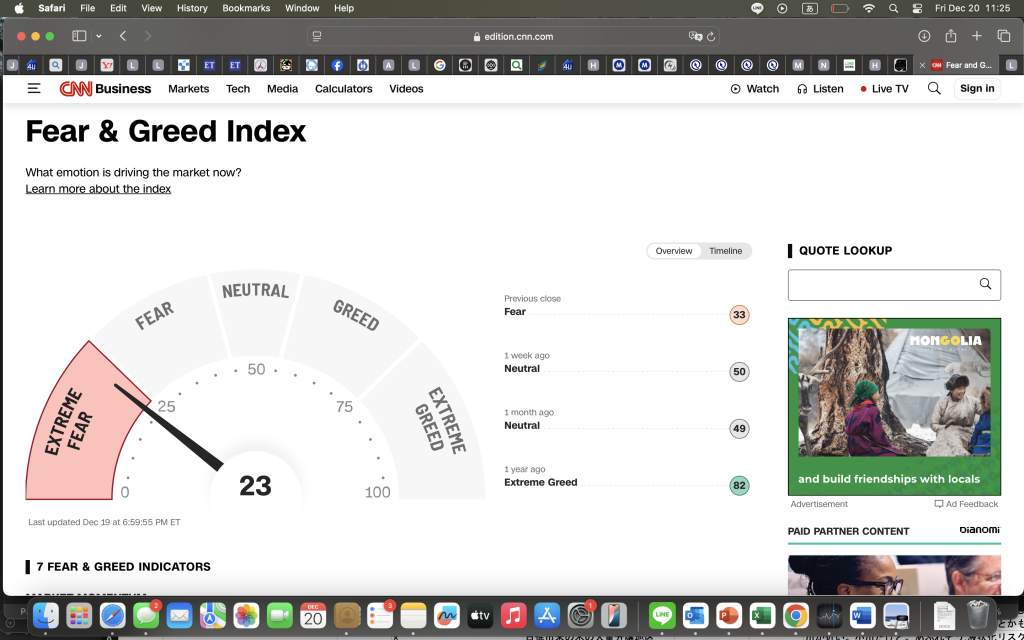Go to the Markets section

point(188,89)
